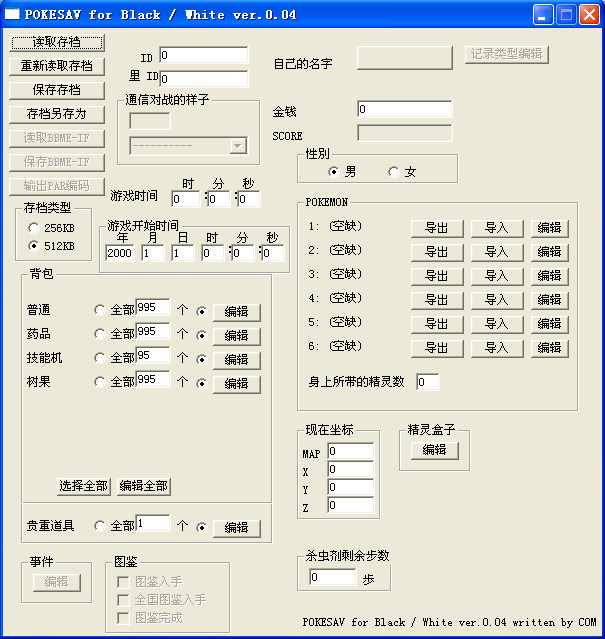Click 编辑 in the 精灵盒子 group
The image size is (605, 639).
435,451
